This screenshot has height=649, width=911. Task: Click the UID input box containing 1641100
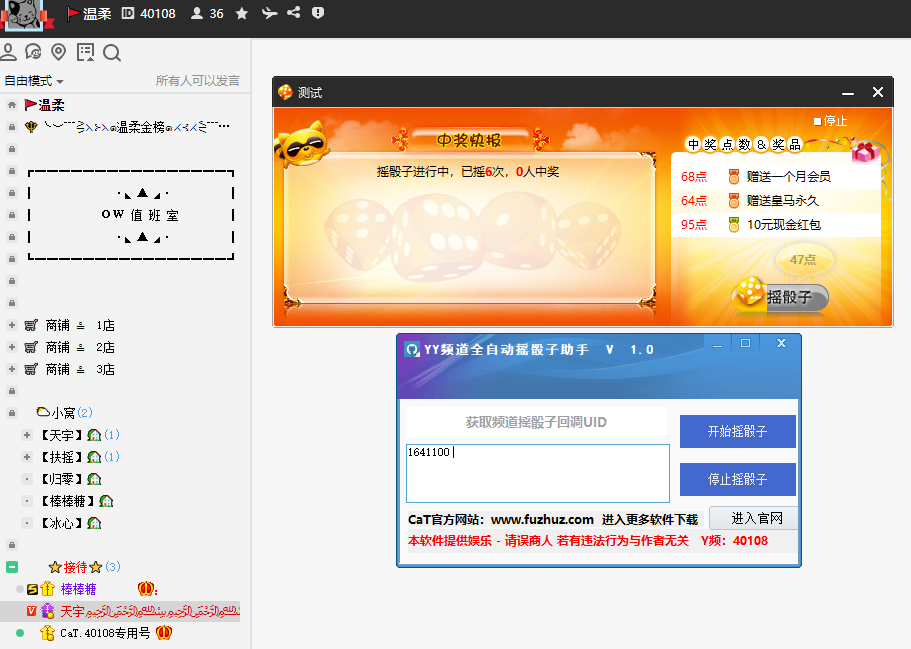click(537, 473)
